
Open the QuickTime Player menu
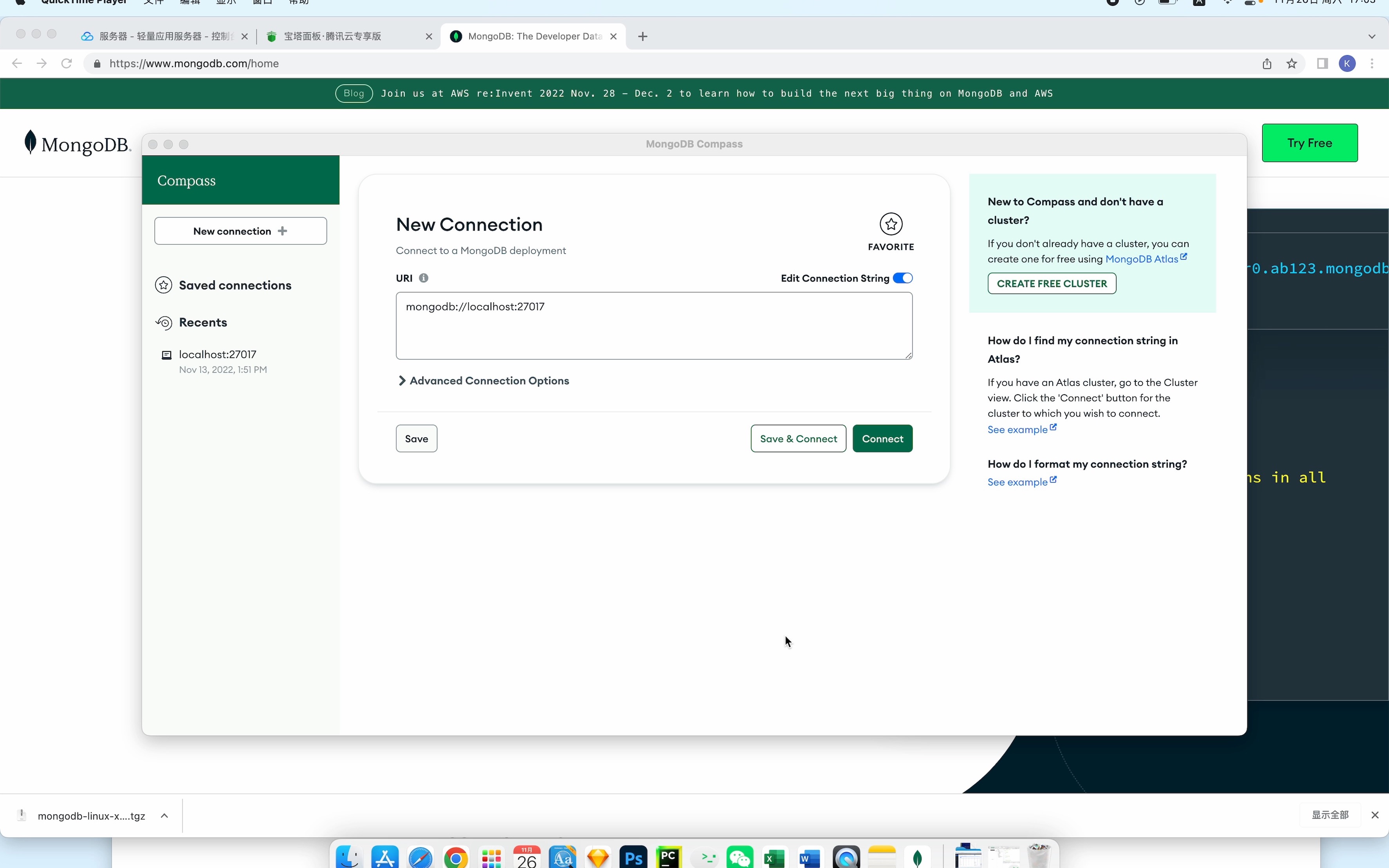pyautogui.click(x=84, y=3)
